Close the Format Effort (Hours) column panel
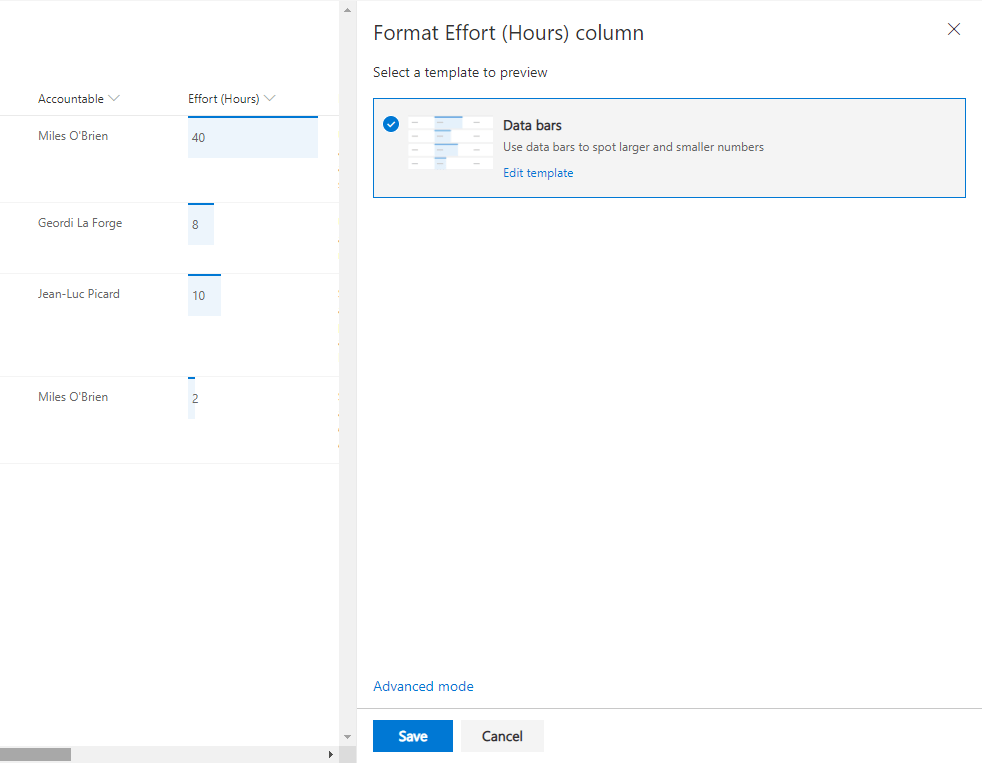 pyautogui.click(x=953, y=30)
